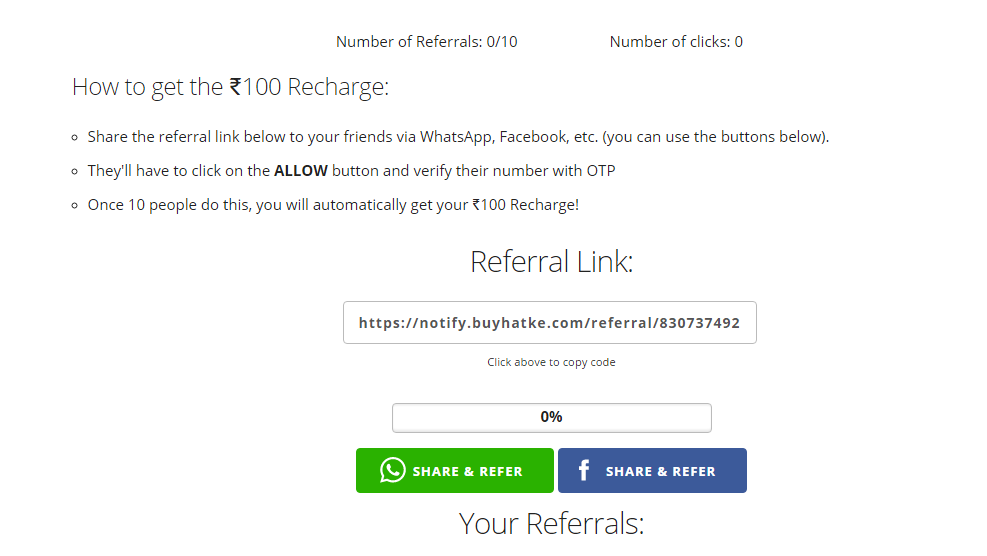
Task: Select the 'Number of clicks: 0' counter
Action: pos(676,42)
